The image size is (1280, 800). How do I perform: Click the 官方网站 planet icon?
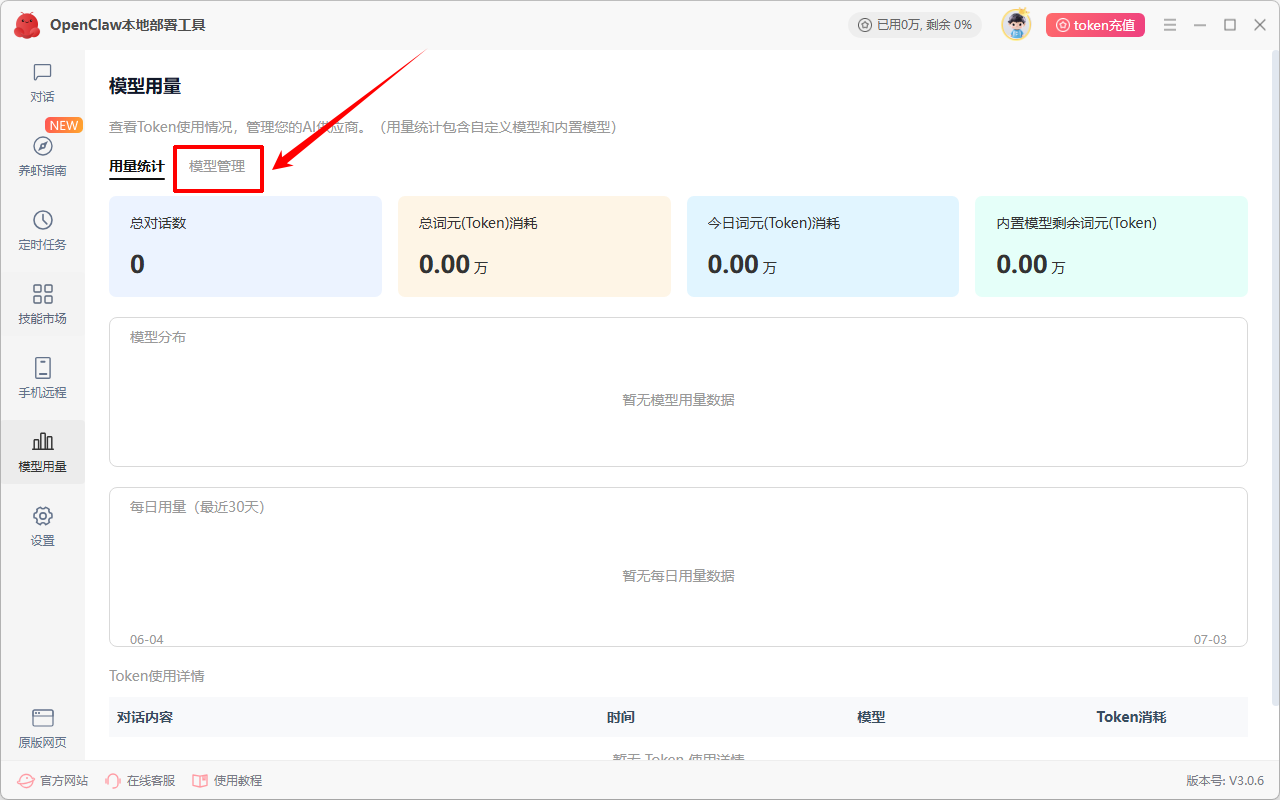coord(26,780)
